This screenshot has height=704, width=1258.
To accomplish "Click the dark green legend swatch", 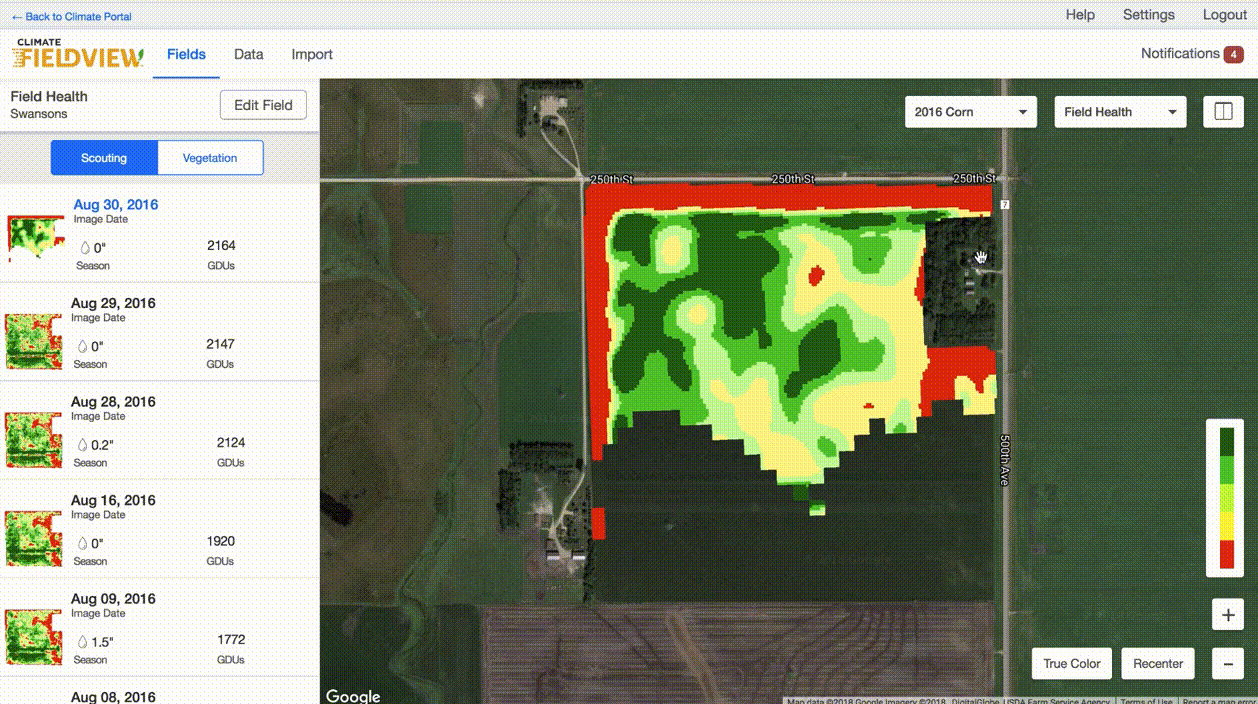I will pos(1226,442).
